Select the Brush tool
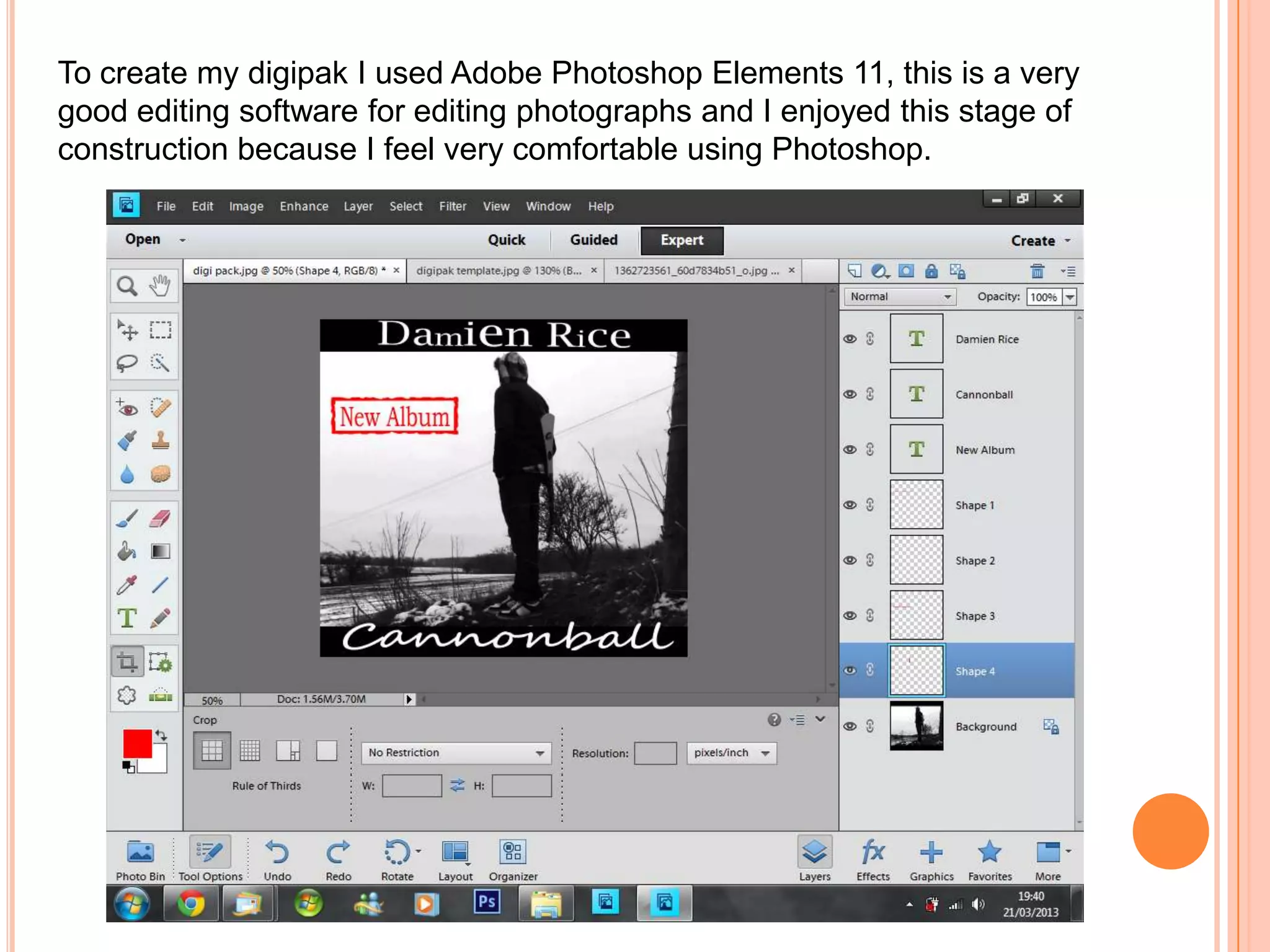The height and width of the screenshot is (952, 1270). (127, 518)
